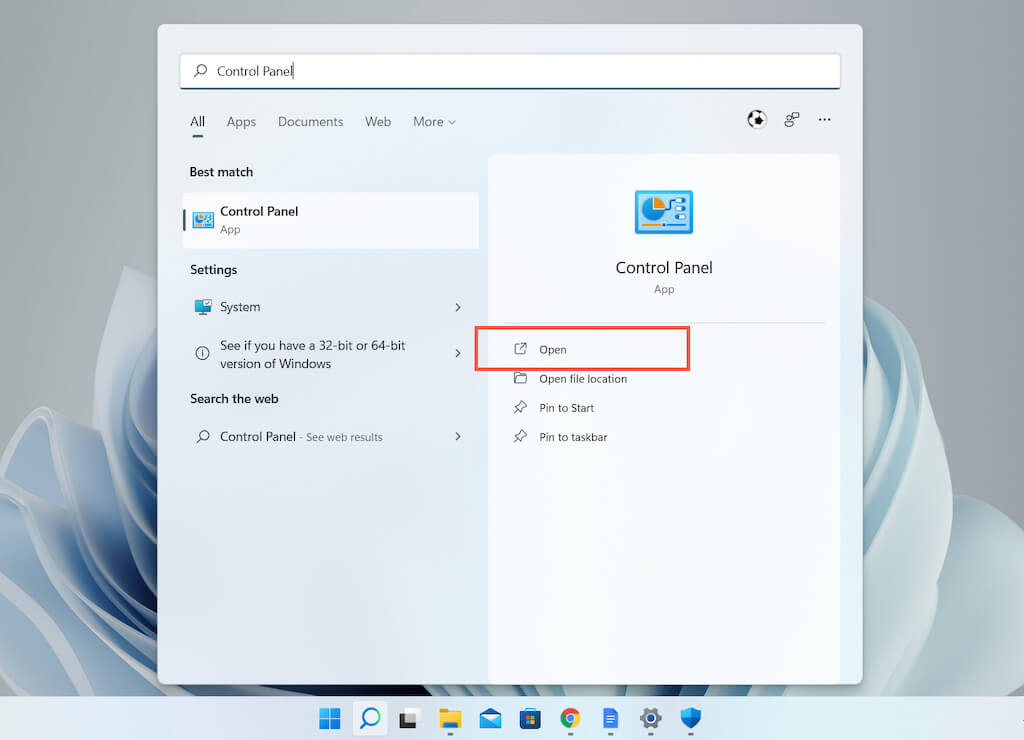The image size is (1024, 740).
Task: Open the Windows Start button on taskbar
Action: tap(330, 718)
